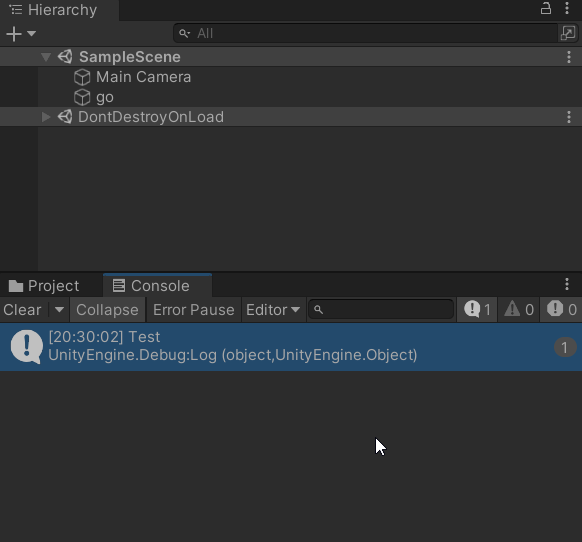The height and width of the screenshot is (542, 582).
Task: Click the plus icon to create object
Action: click(x=14, y=34)
